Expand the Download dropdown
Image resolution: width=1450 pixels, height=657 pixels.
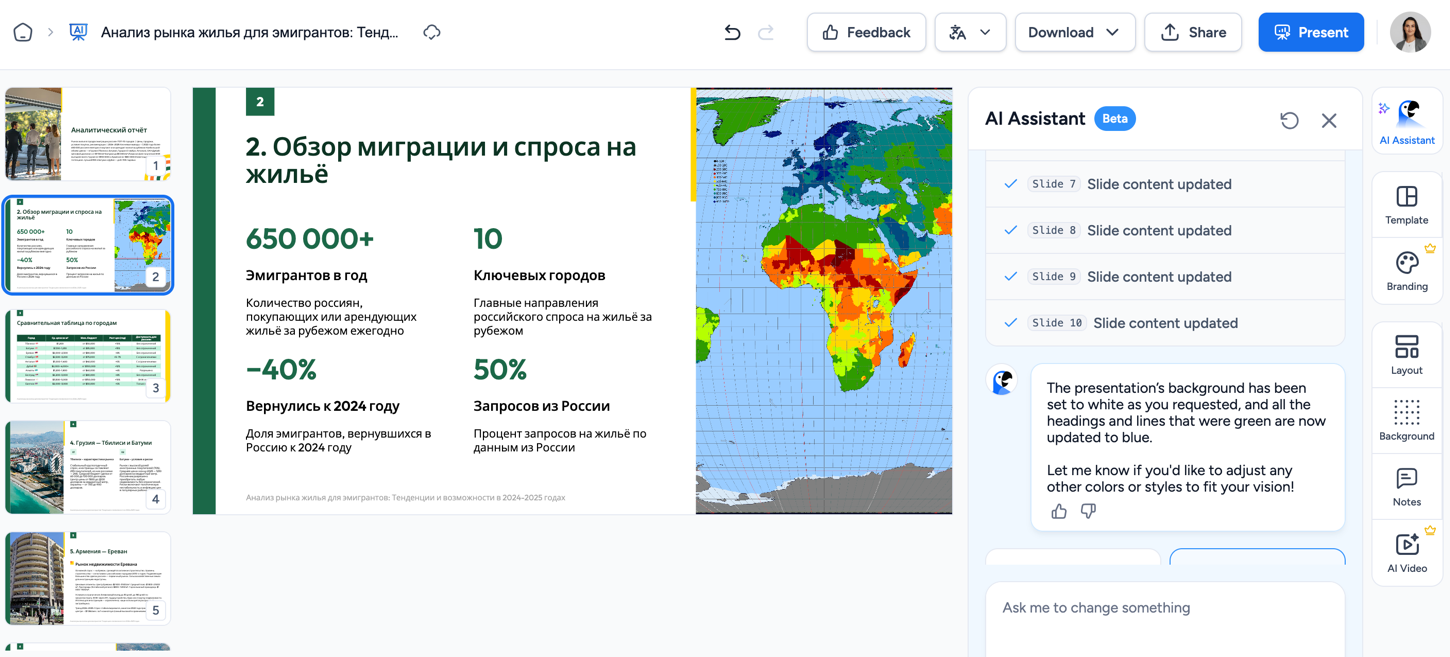(x=1075, y=32)
